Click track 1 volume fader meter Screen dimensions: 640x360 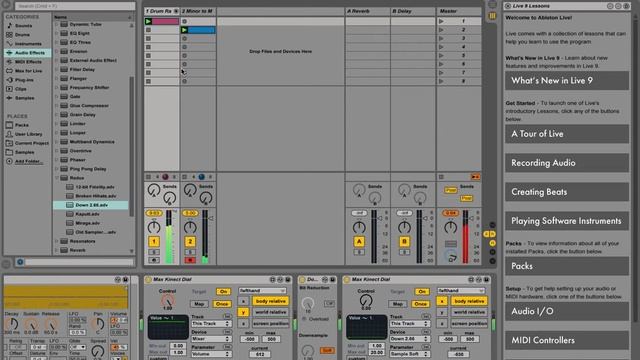click(x=169, y=237)
